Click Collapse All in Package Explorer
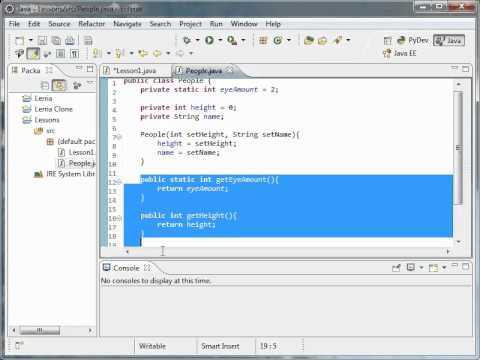 (45, 86)
